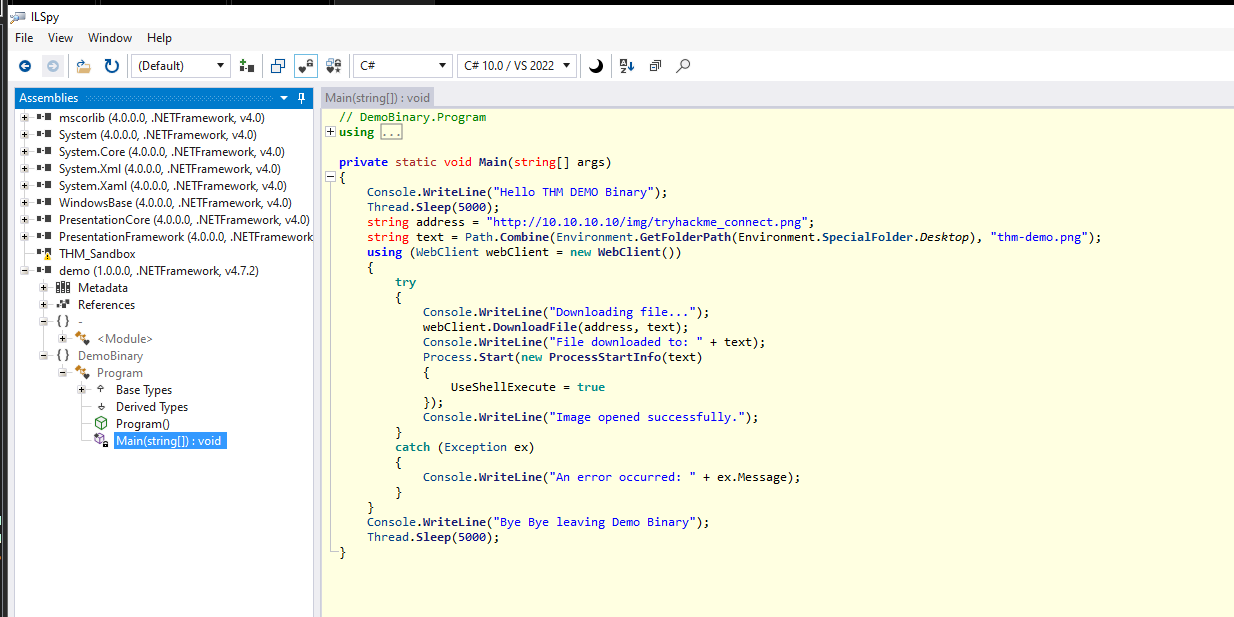Collapse the Program class node
The width and height of the screenshot is (1234, 617).
point(63,373)
